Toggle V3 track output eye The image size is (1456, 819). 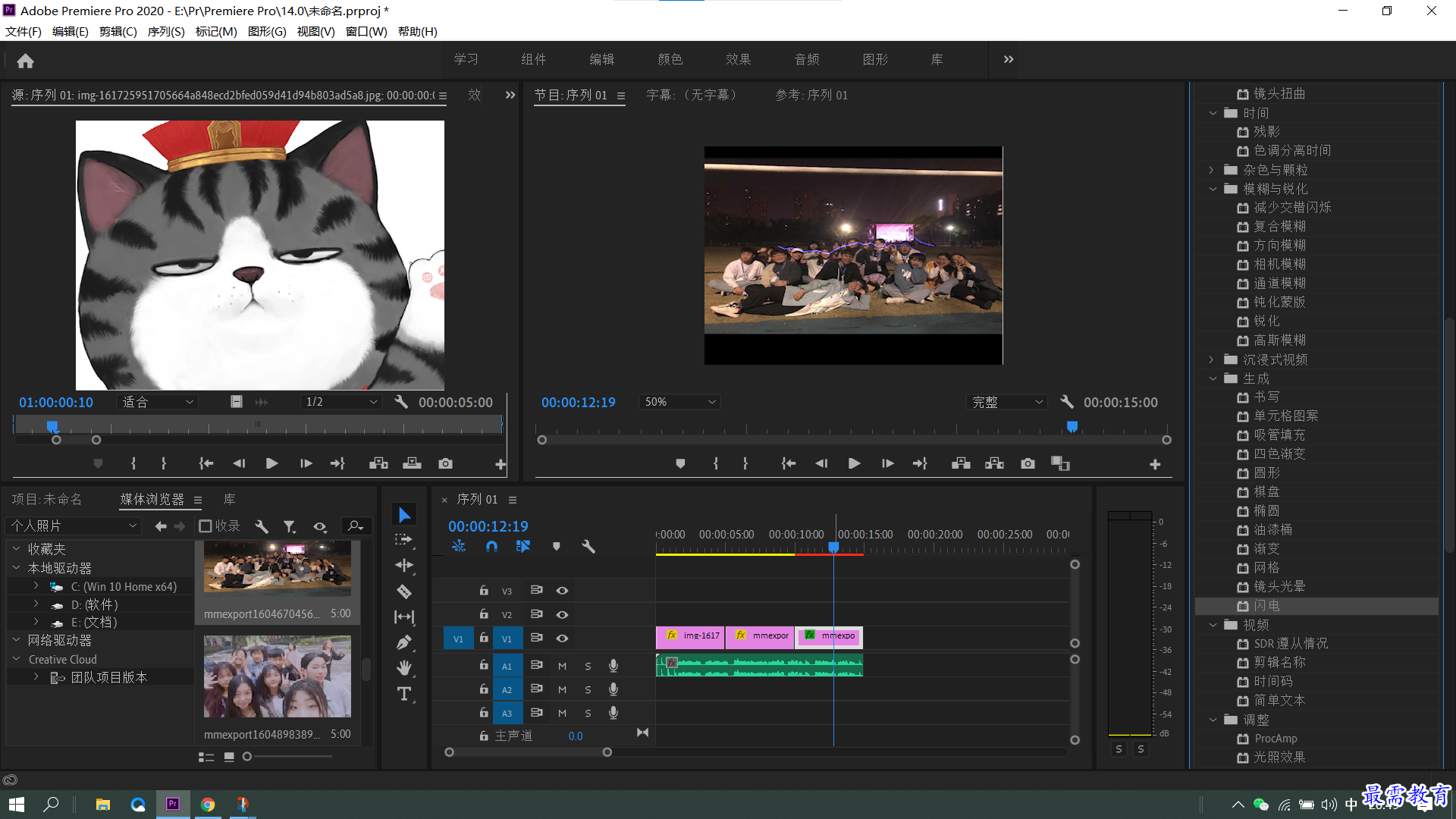562,591
